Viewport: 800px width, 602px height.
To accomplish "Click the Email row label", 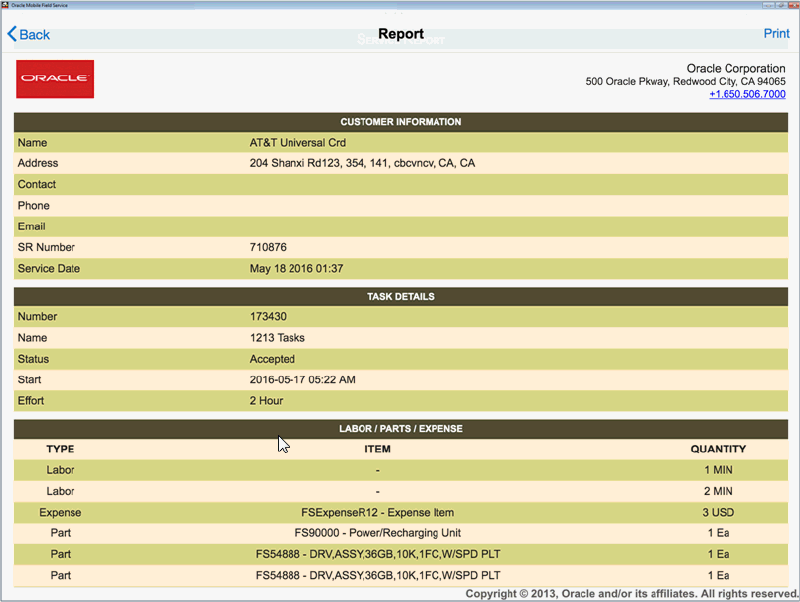I will coord(32,227).
